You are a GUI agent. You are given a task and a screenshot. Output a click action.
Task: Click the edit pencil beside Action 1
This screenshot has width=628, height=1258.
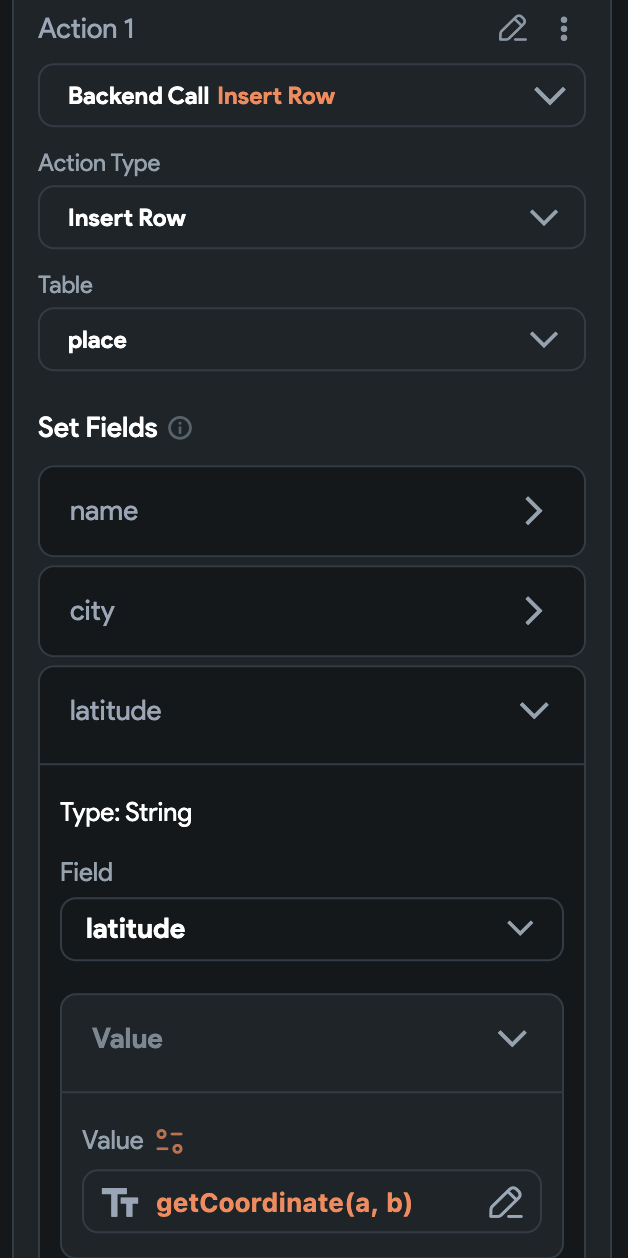(512, 29)
